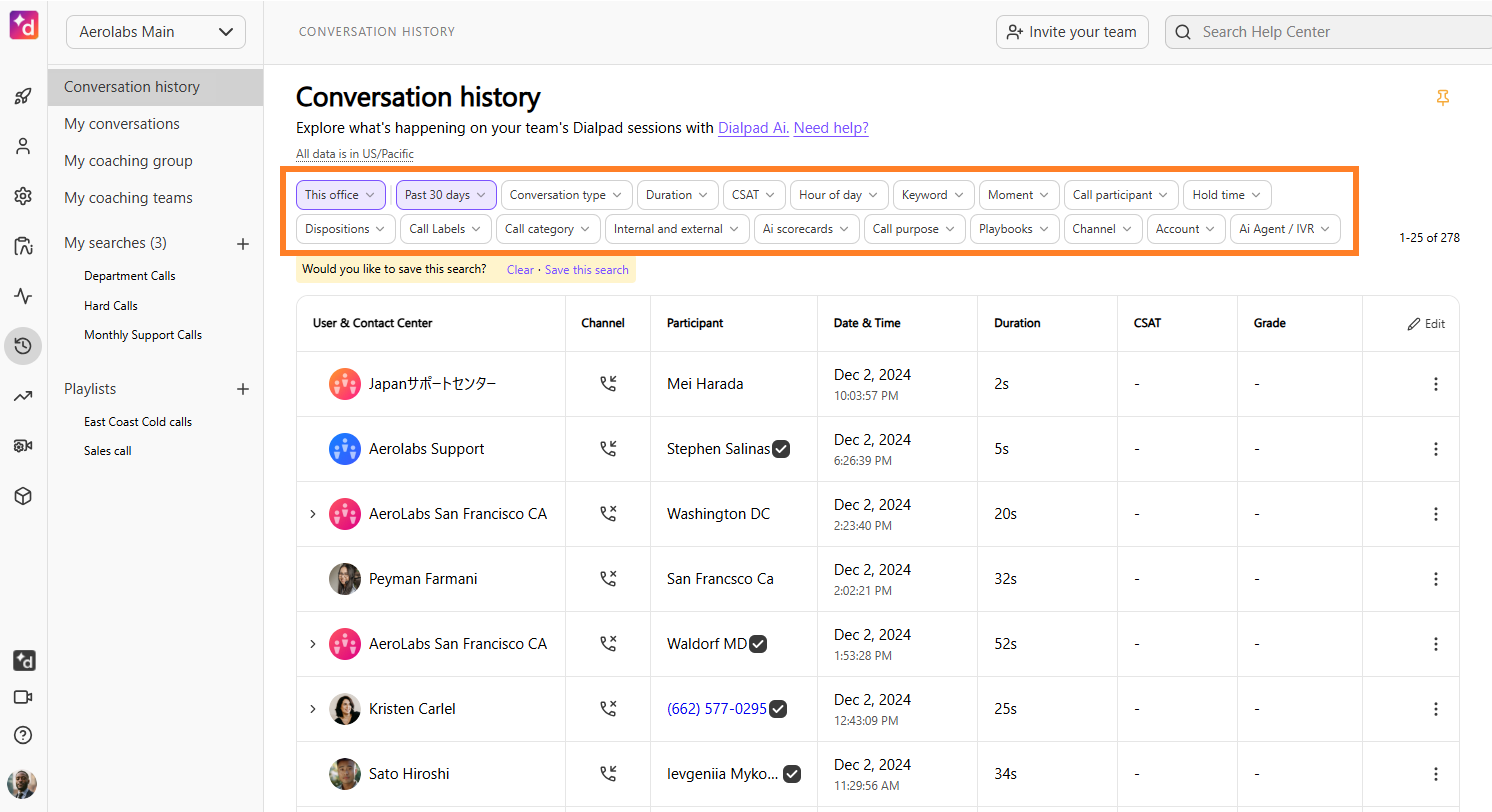1492x812 pixels.
Task: Open the Keyword filter dropdown
Action: point(933,195)
